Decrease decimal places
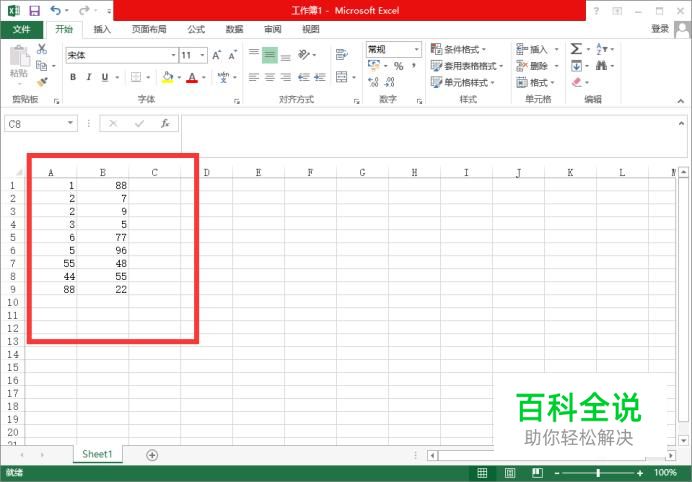 pos(389,82)
